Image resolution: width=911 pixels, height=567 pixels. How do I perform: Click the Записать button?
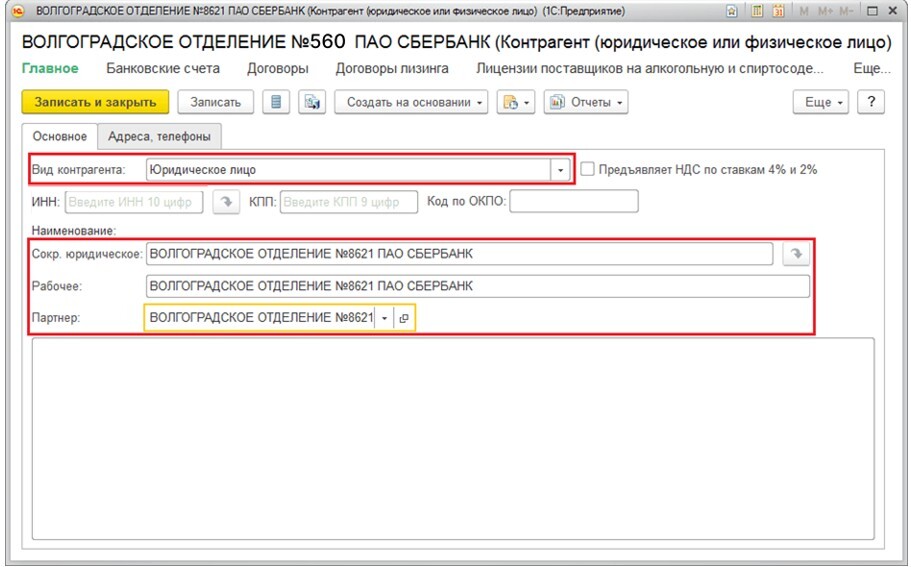tap(216, 102)
